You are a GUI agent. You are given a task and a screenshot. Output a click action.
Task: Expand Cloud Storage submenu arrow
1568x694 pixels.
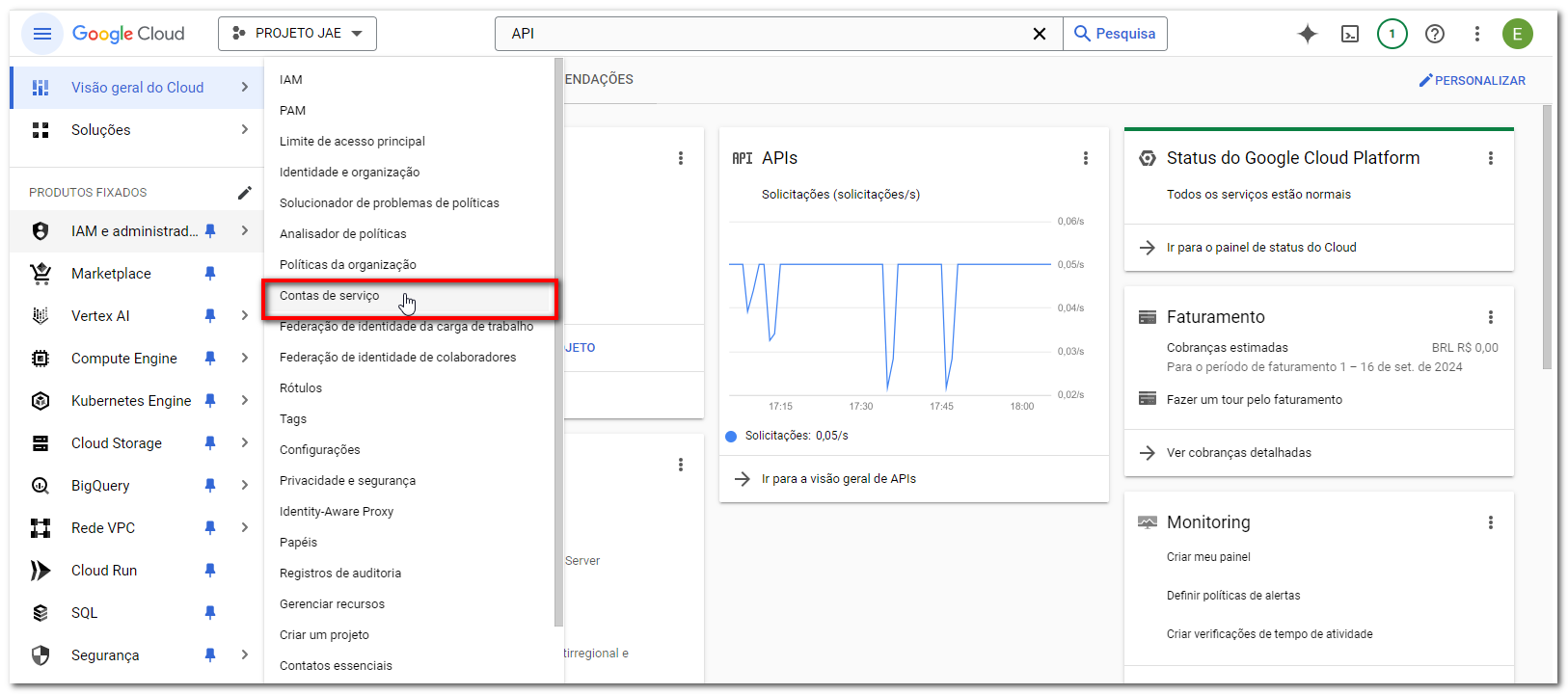pos(245,443)
